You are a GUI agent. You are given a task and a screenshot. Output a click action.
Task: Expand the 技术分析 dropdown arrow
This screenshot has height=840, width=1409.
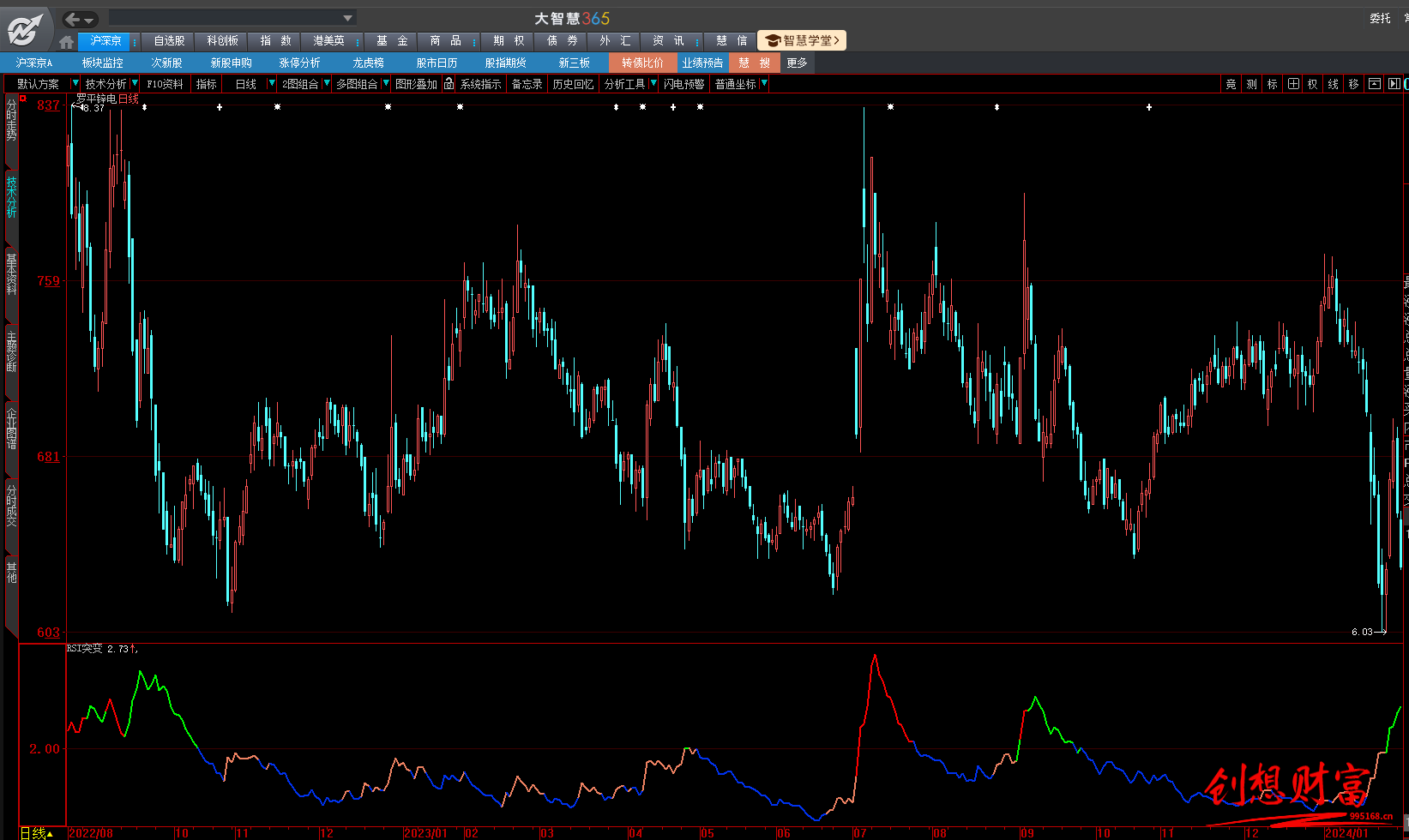click(135, 83)
